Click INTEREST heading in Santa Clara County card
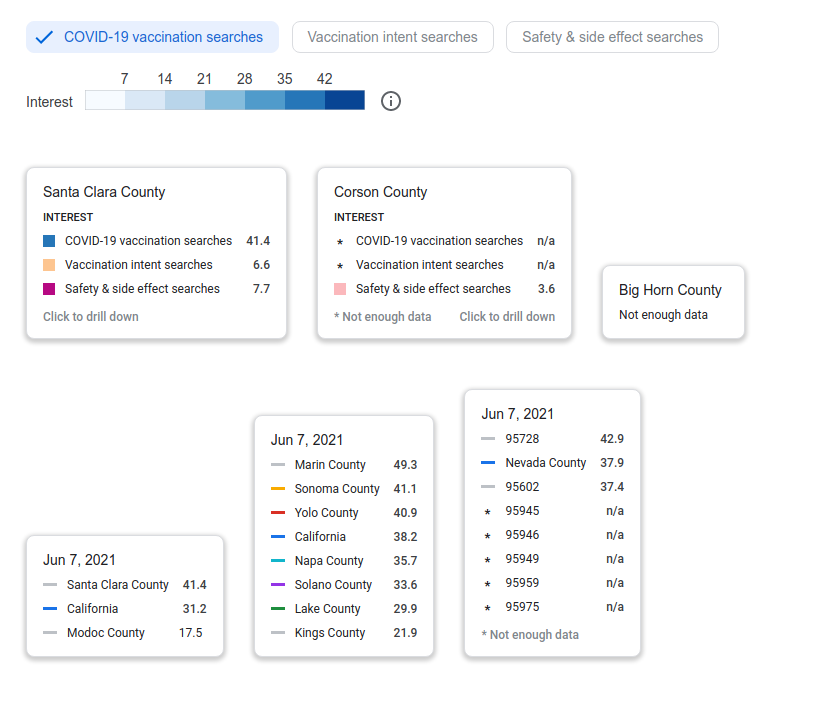 [x=68, y=217]
